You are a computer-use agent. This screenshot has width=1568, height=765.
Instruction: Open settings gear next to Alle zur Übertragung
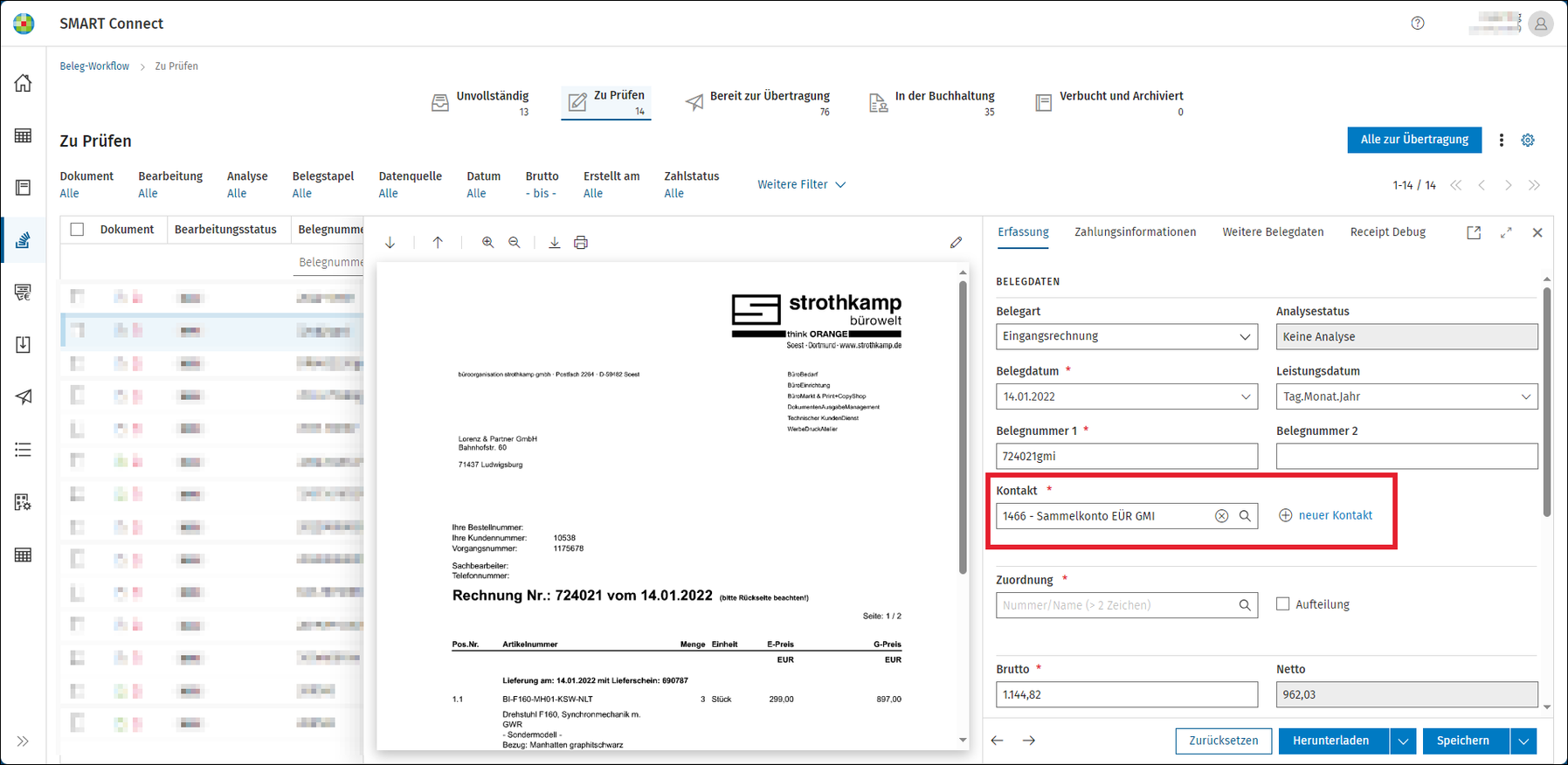(1528, 140)
